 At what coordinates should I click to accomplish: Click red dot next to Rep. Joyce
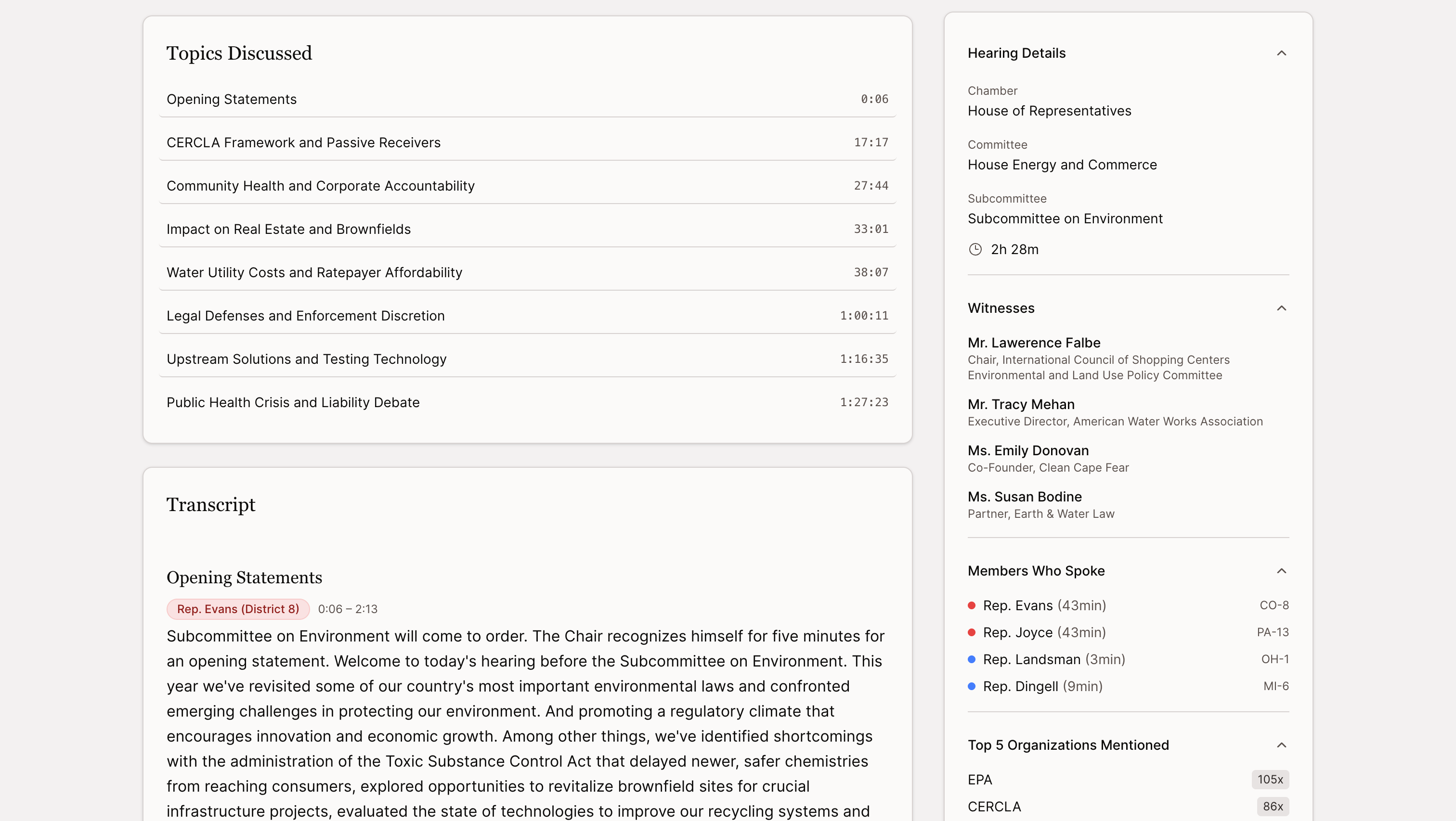coord(972,632)
